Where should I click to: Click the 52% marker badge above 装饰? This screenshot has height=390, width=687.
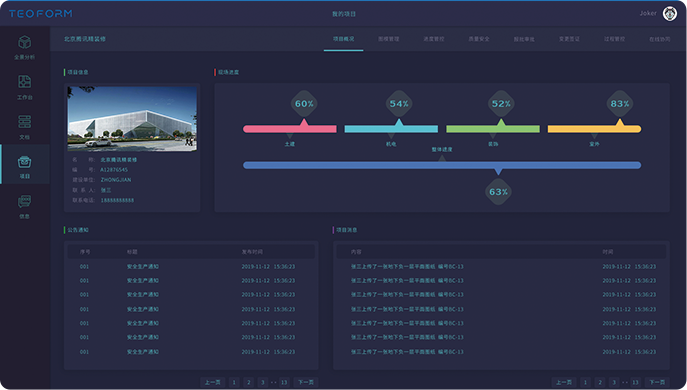click(501, 104)
